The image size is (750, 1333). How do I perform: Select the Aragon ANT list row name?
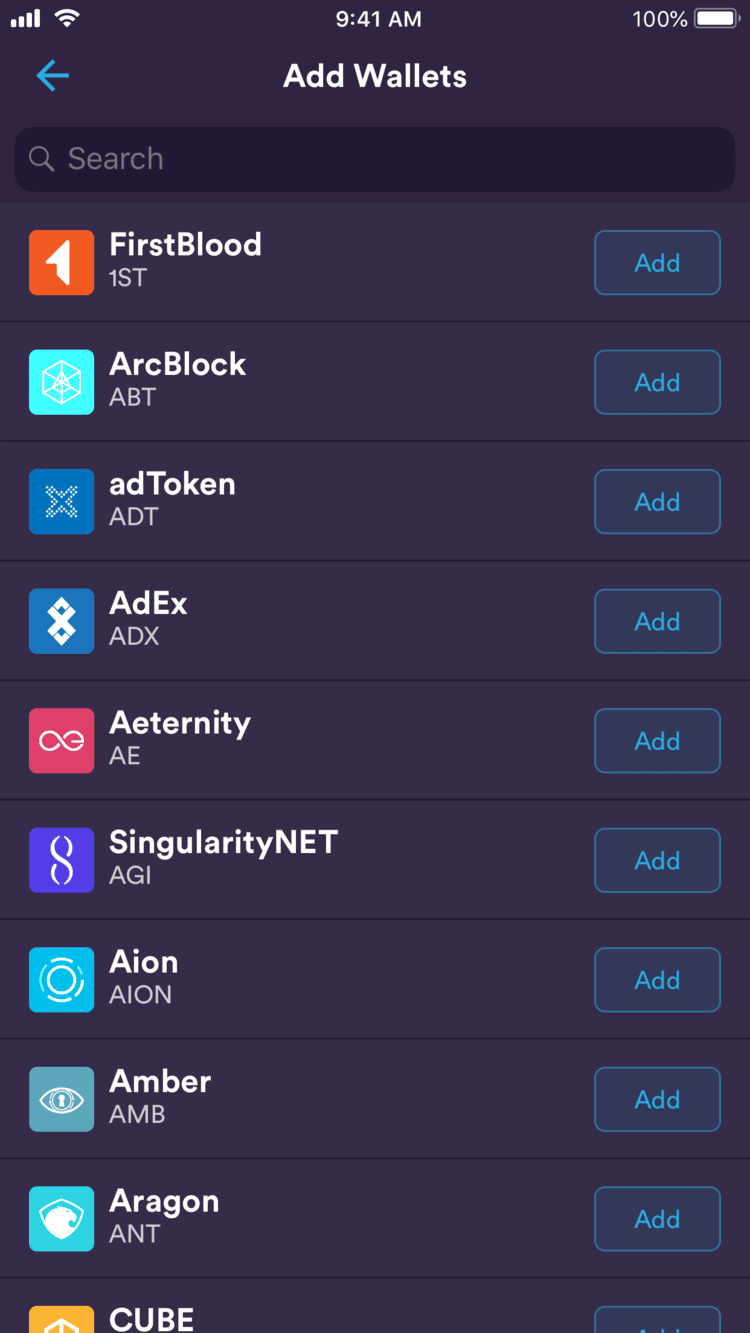(164, 1202)
